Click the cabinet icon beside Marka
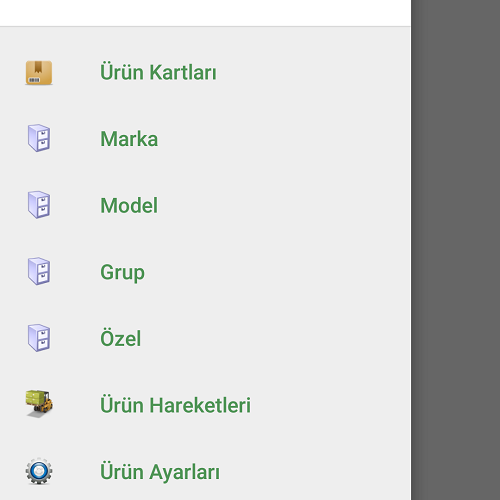Image resolution: width=500 pixels, height=500 pixels. [x=39, y=138]
